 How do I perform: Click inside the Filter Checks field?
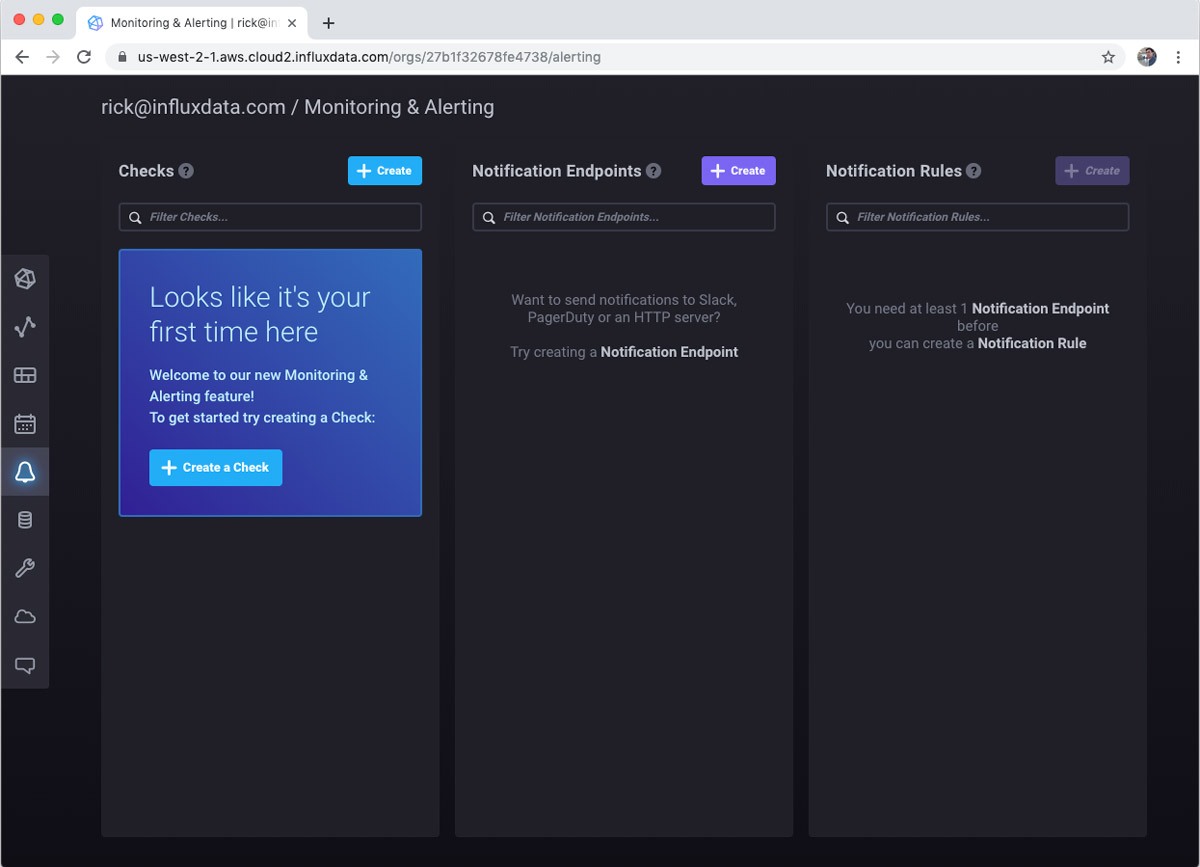pyautogui.click(x=270, y=217)
